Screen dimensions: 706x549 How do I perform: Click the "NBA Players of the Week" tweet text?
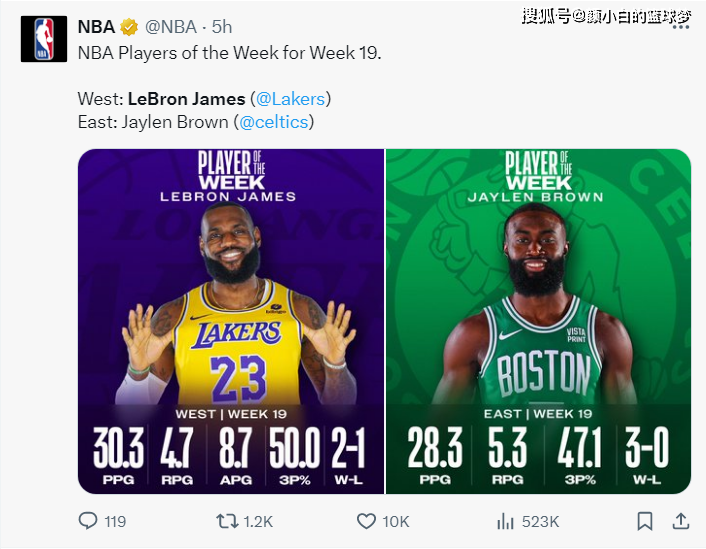click(230, 52)
